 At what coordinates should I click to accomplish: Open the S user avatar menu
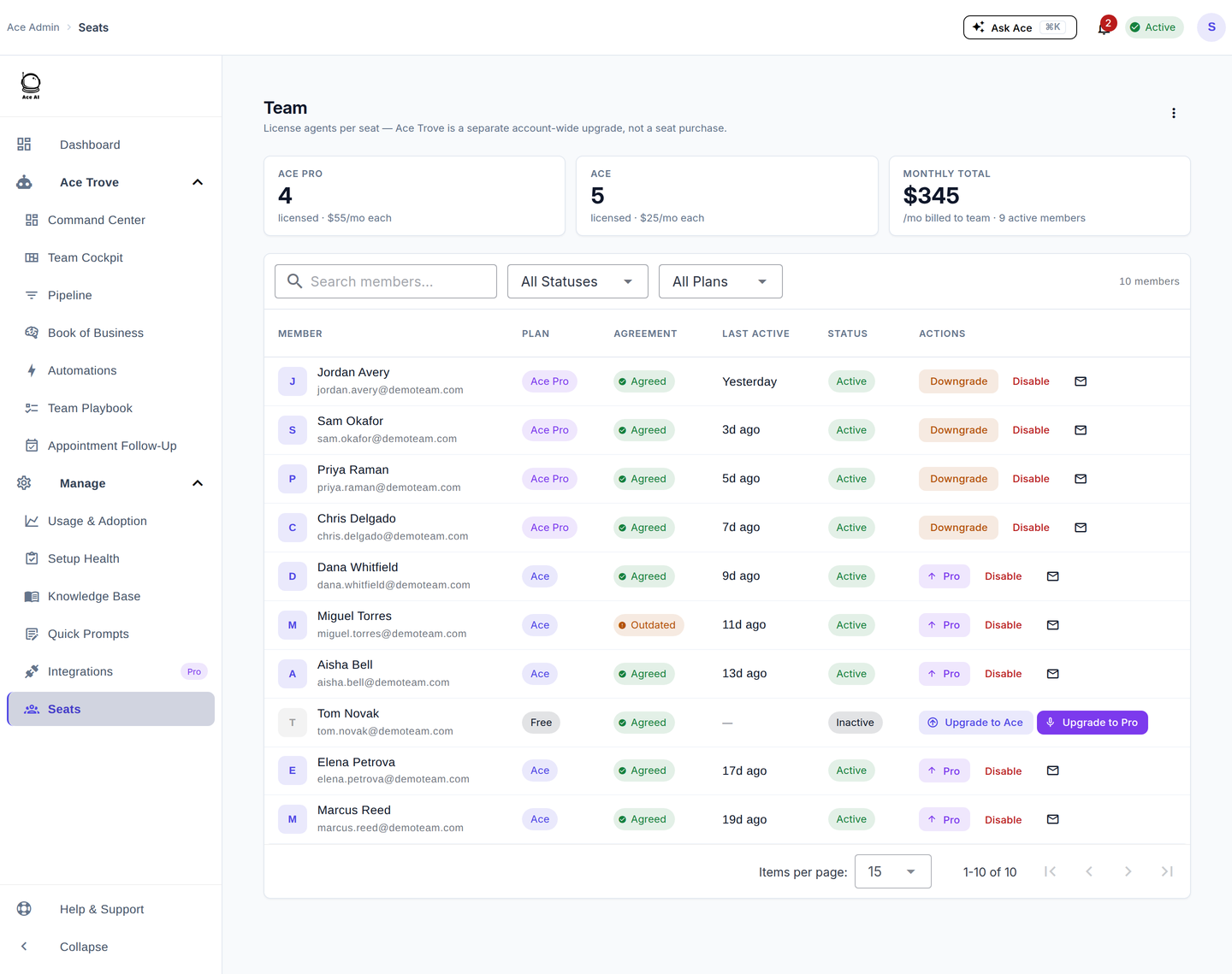click(x=1211, y=27)
